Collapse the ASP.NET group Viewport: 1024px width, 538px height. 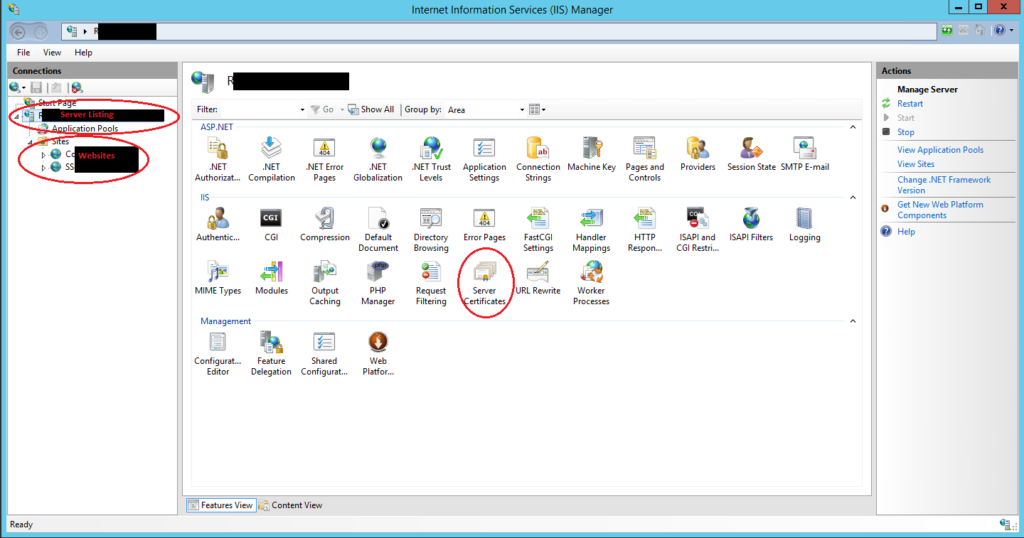(x=853, y=127)
